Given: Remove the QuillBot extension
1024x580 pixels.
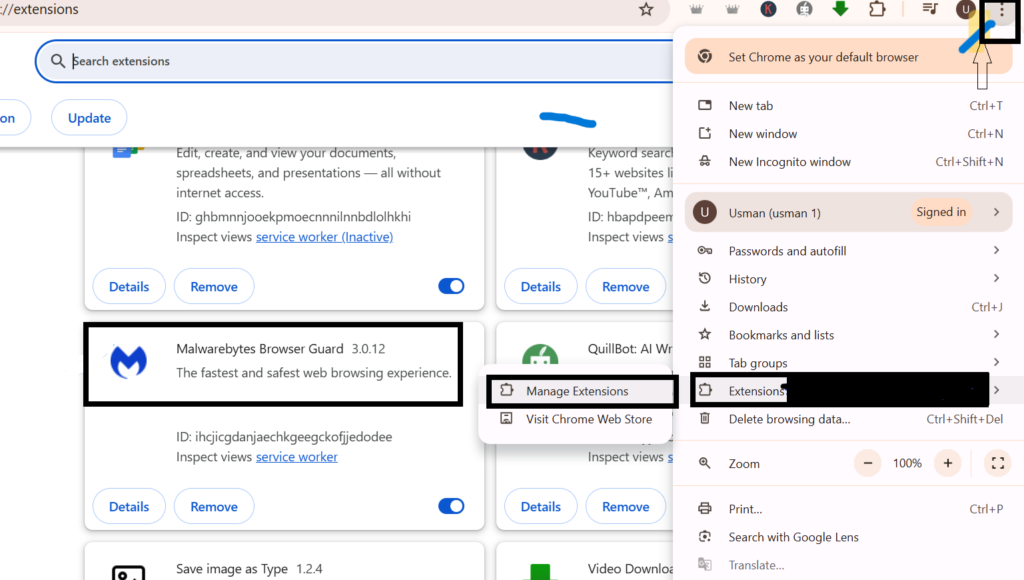Looking at the screenshot, I should click(x=626, y=506).
